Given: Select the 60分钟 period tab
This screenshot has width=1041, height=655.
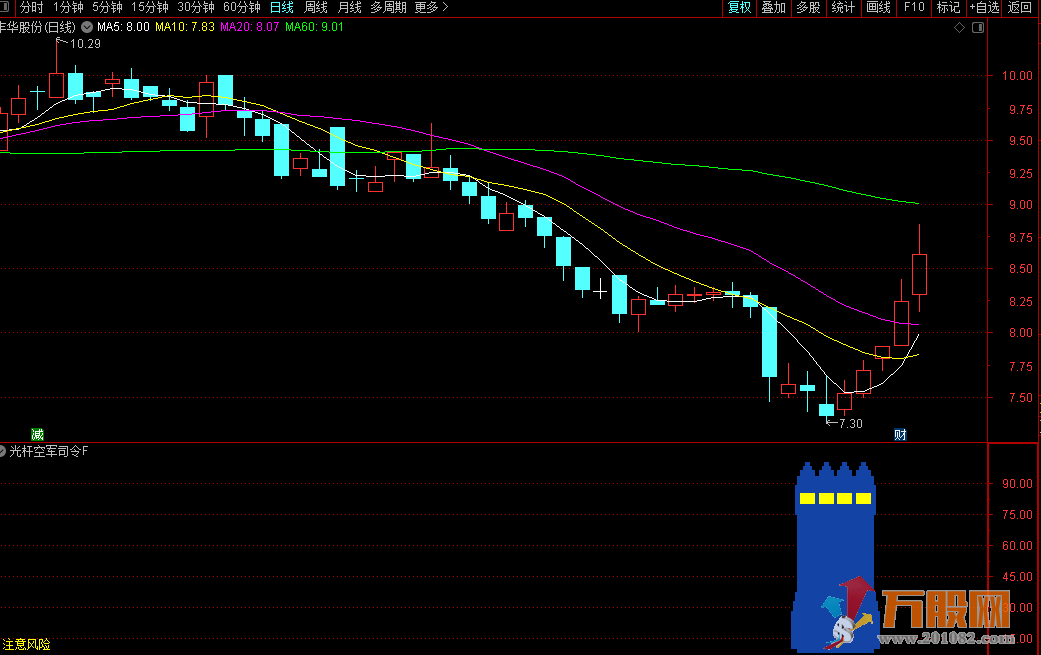Looking at the screenshot, I should click(x=242, y=7).
